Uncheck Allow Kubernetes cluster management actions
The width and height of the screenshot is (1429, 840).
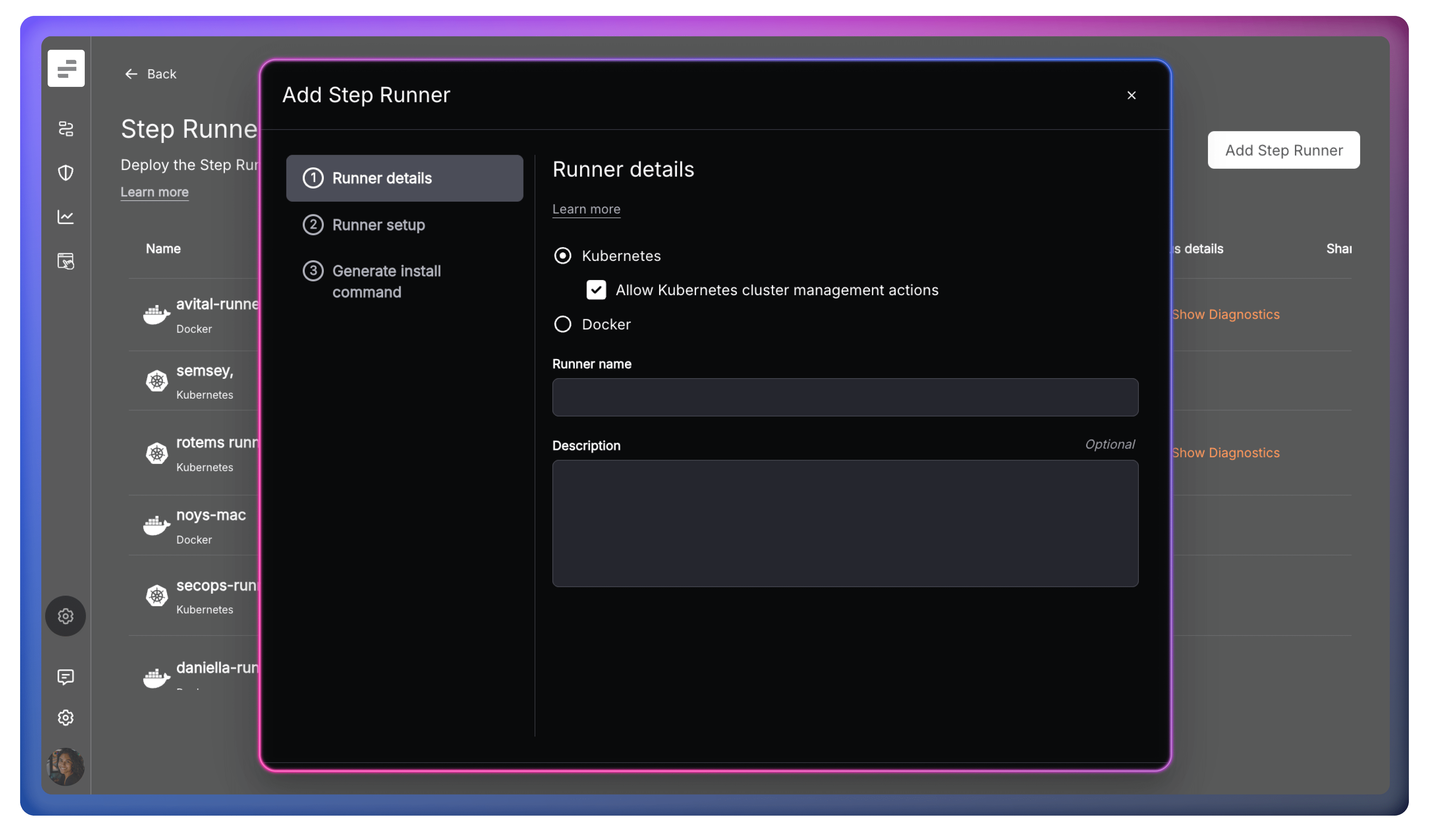(x=596, y=290)
